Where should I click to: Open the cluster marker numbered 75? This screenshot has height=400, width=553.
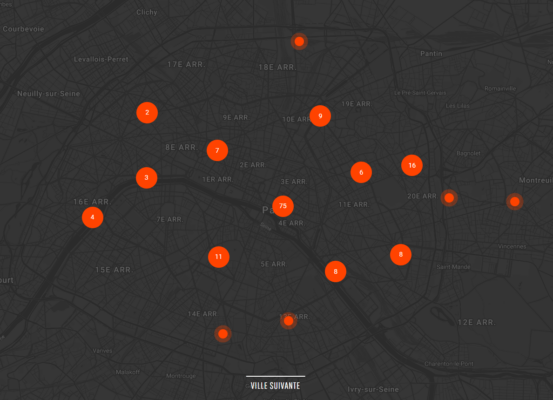(283, 206)
